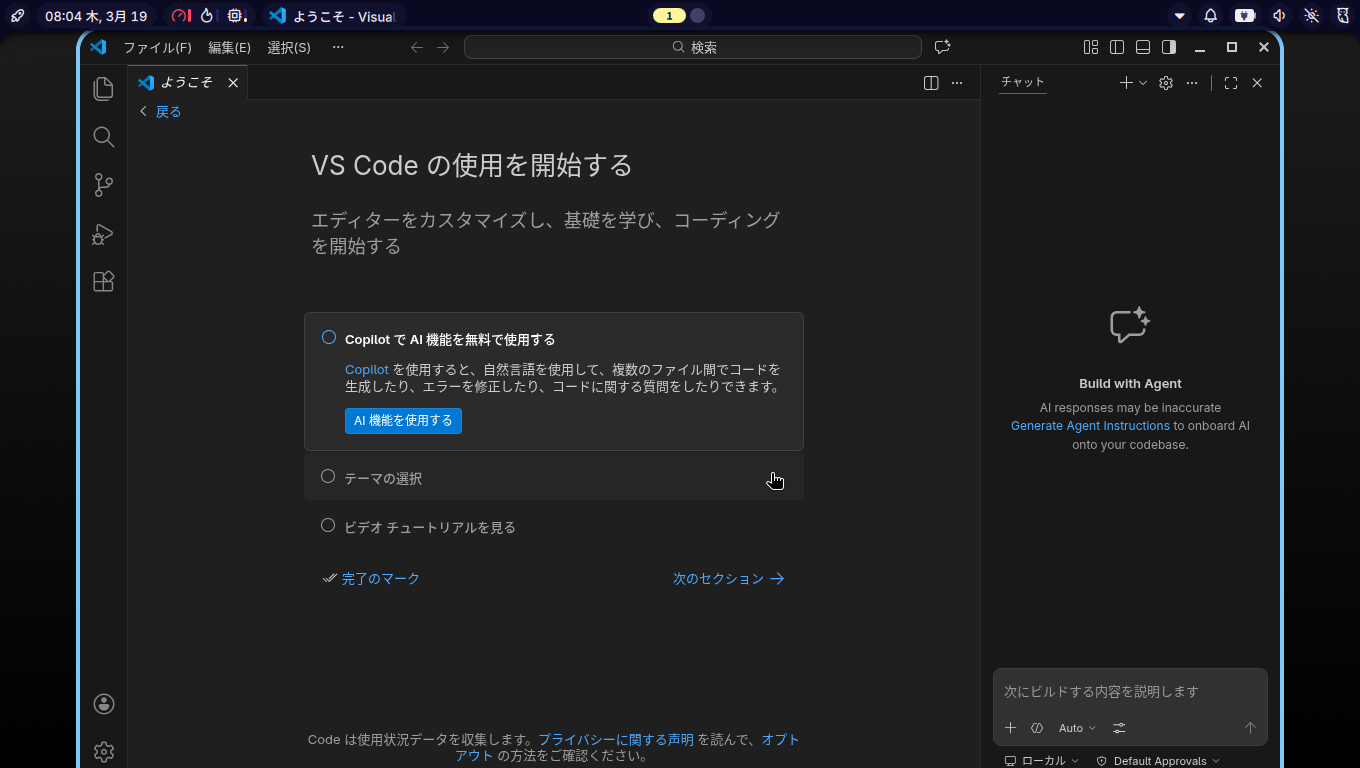1360x768 pixels.
Task: Open the Run and Debug view
Action: tap(103, 234)
